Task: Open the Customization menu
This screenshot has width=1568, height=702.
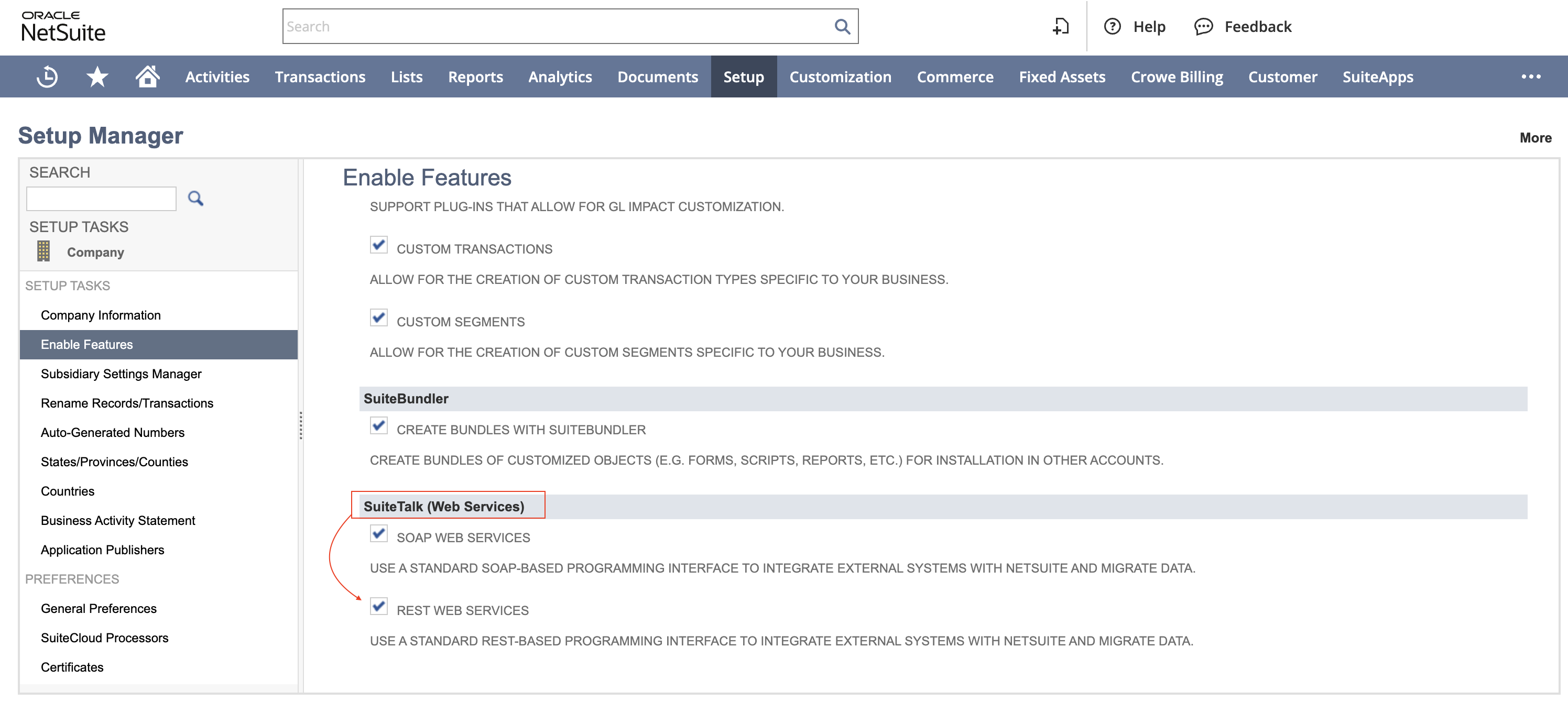Action: tap(840, 76)
